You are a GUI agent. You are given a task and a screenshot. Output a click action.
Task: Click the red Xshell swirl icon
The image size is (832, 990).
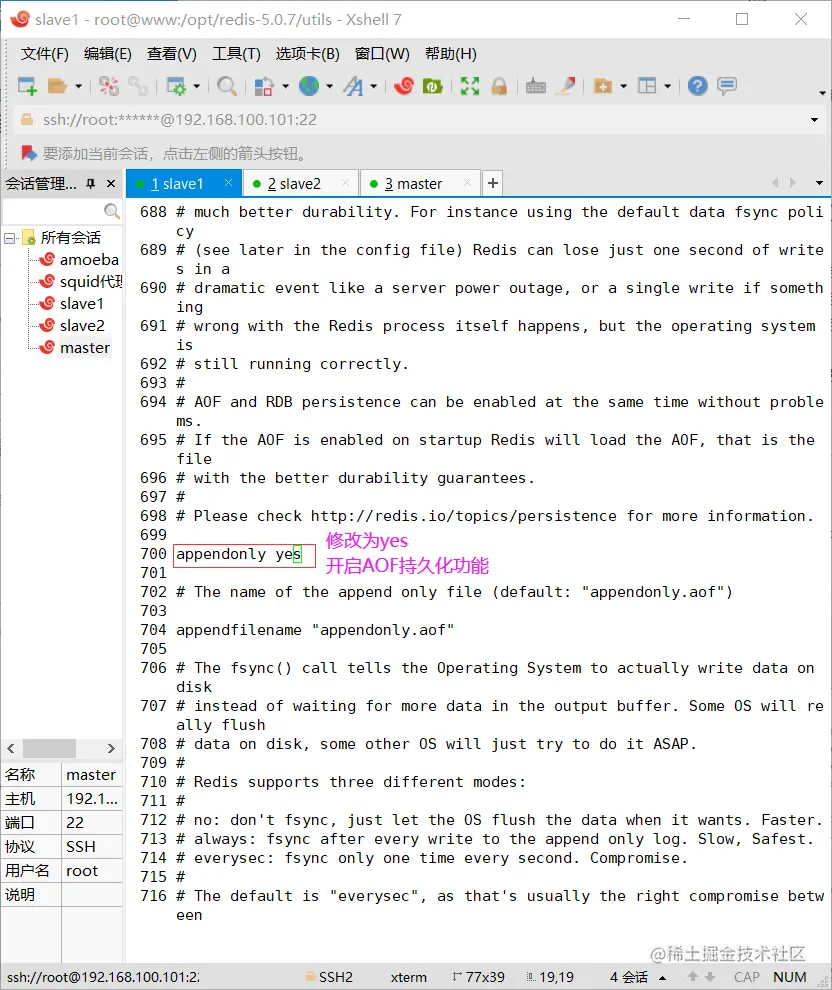(x=403, y=86)
